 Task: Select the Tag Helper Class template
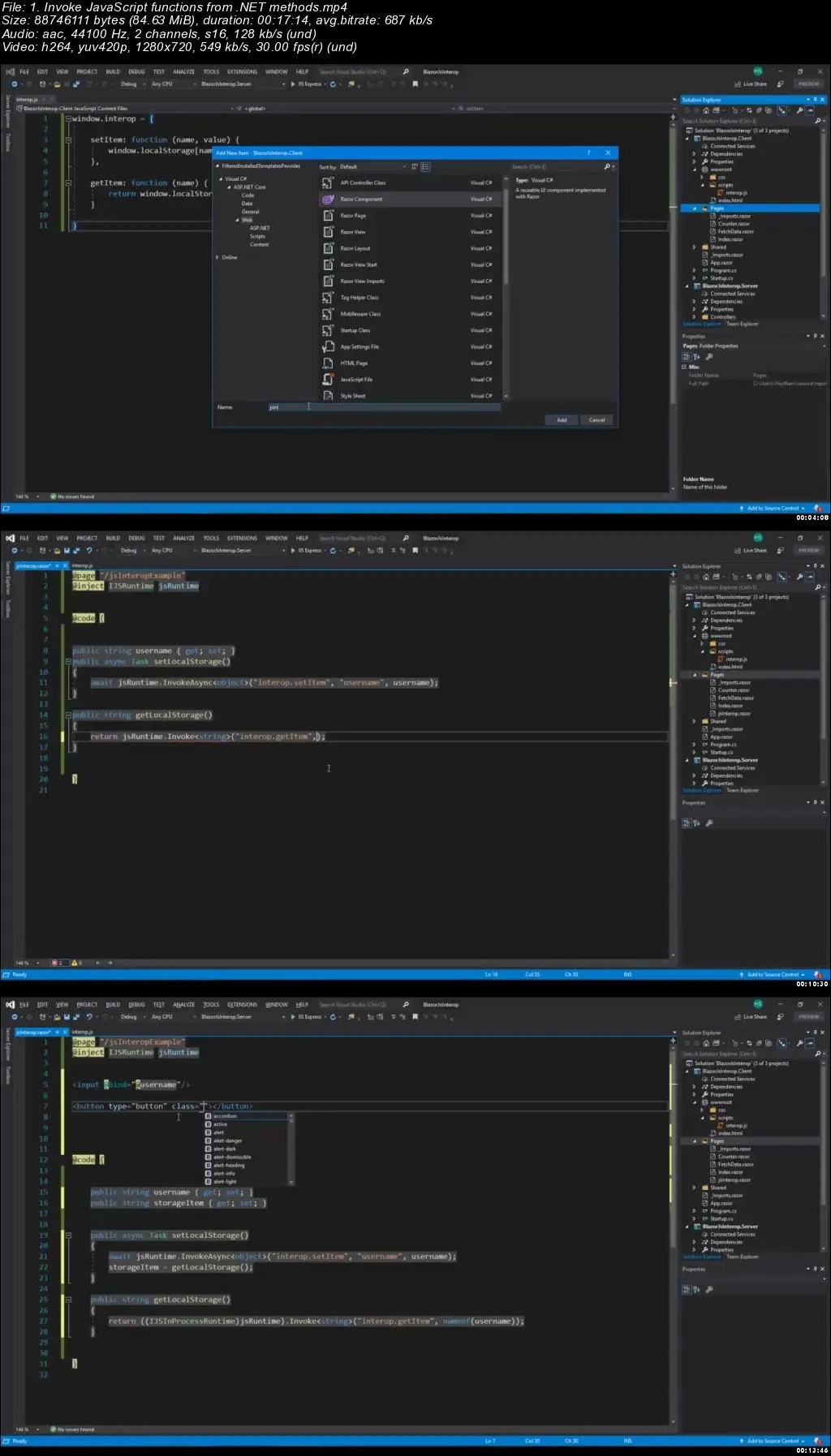[x=411, y=298]
